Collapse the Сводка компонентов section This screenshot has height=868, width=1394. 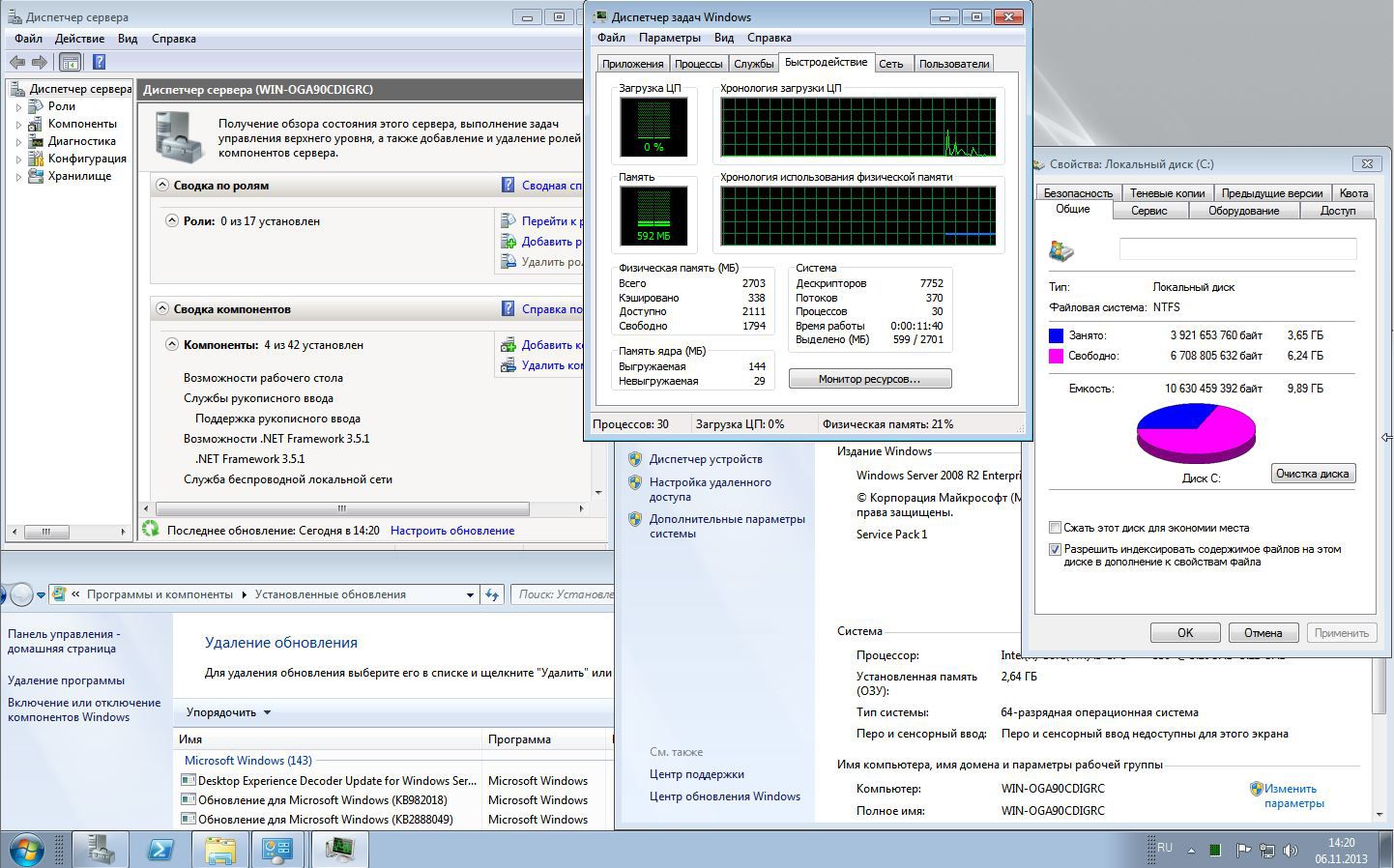pos(161,308)
